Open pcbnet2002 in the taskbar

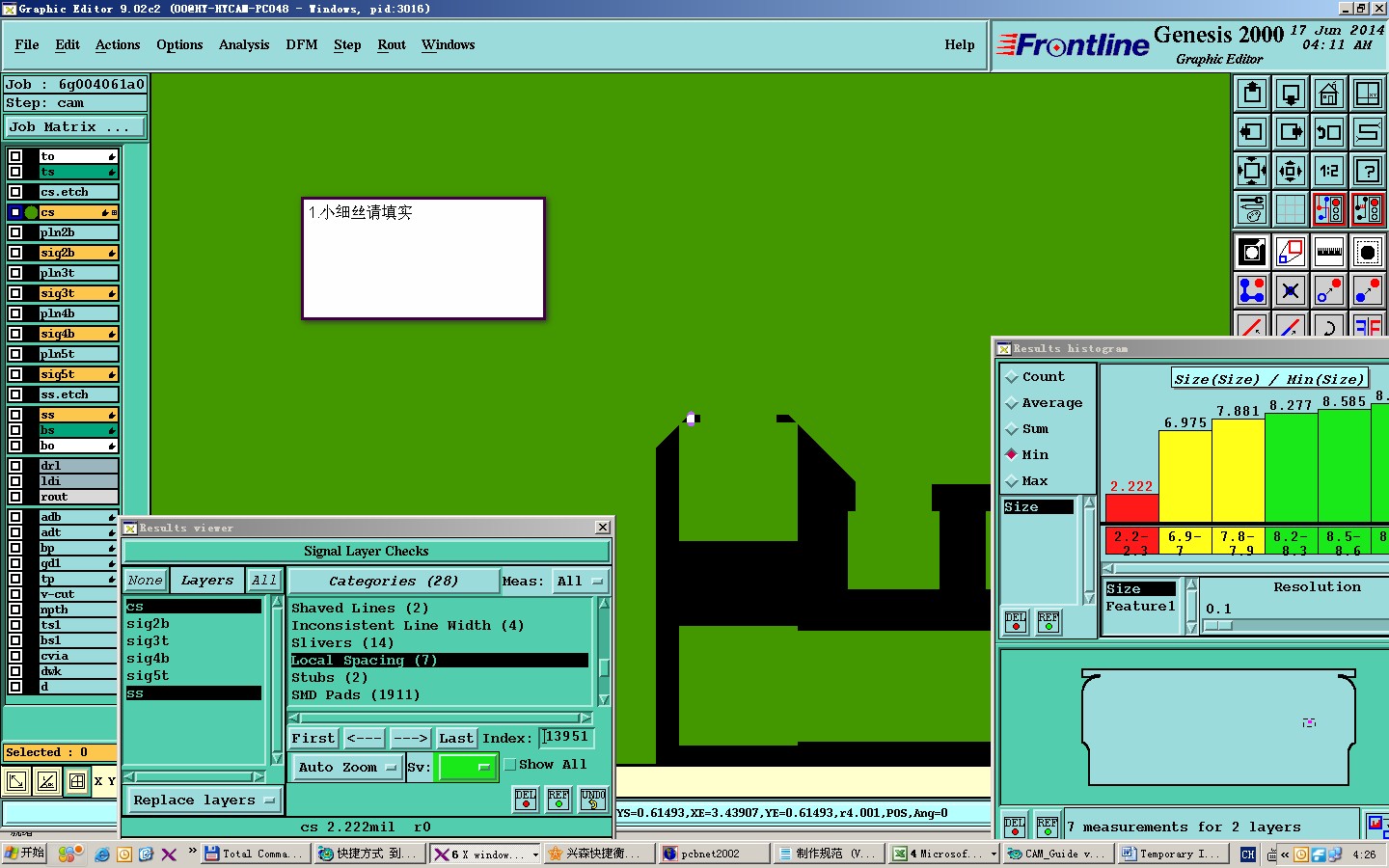[715, 854]
